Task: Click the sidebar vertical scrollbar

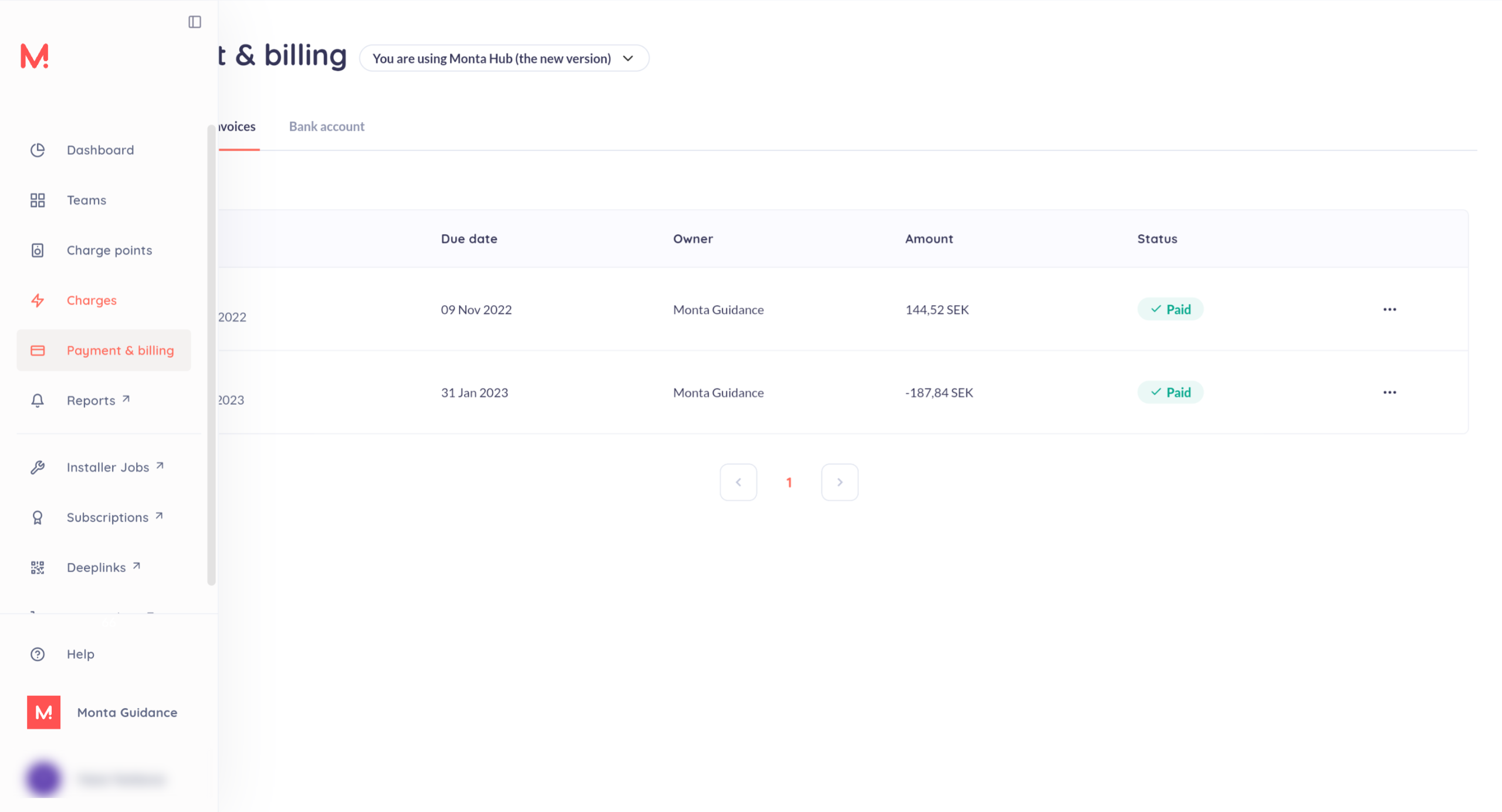Action: pyautogui.click(x=211, y=355)
